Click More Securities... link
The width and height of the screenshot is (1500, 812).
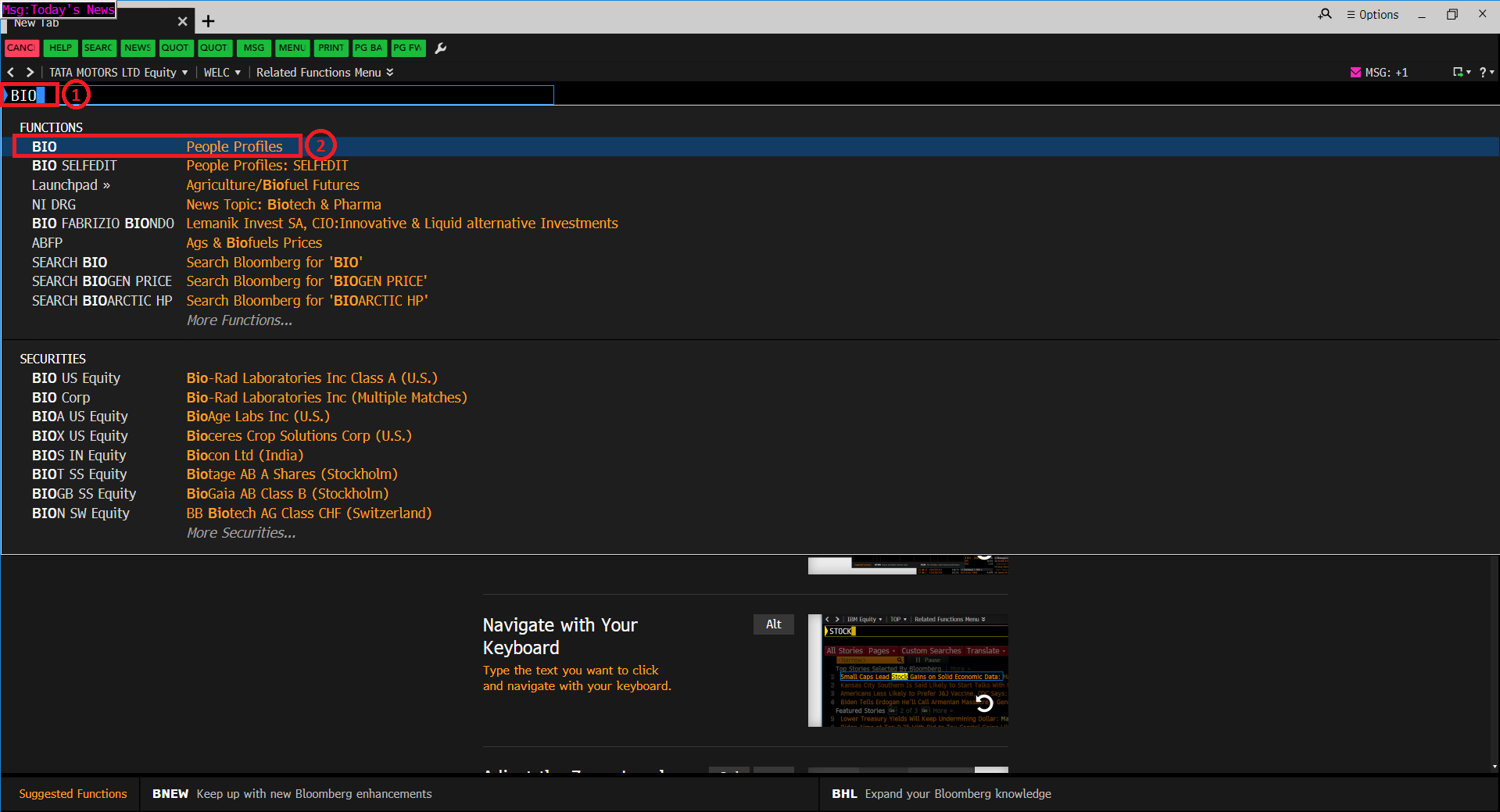pos(241,533)
